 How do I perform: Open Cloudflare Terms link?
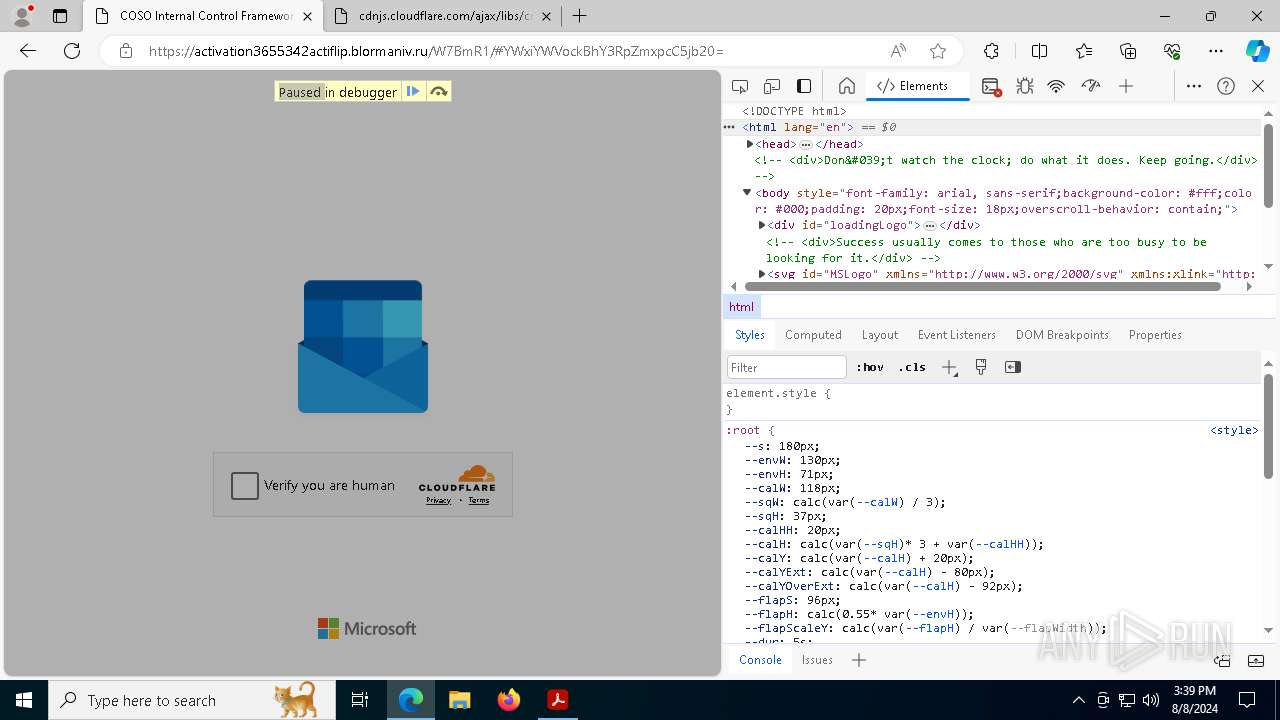coord(479,500)
